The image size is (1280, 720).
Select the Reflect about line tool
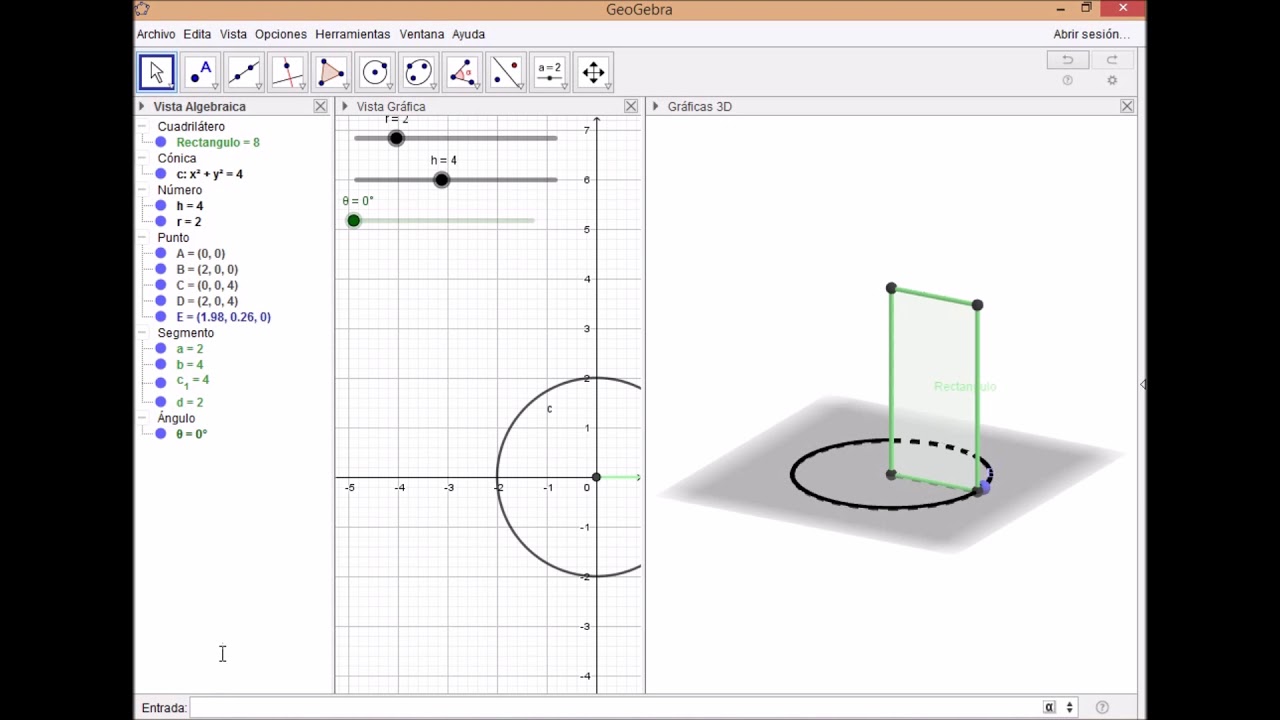pyautogui.click(x=506, y=72)
